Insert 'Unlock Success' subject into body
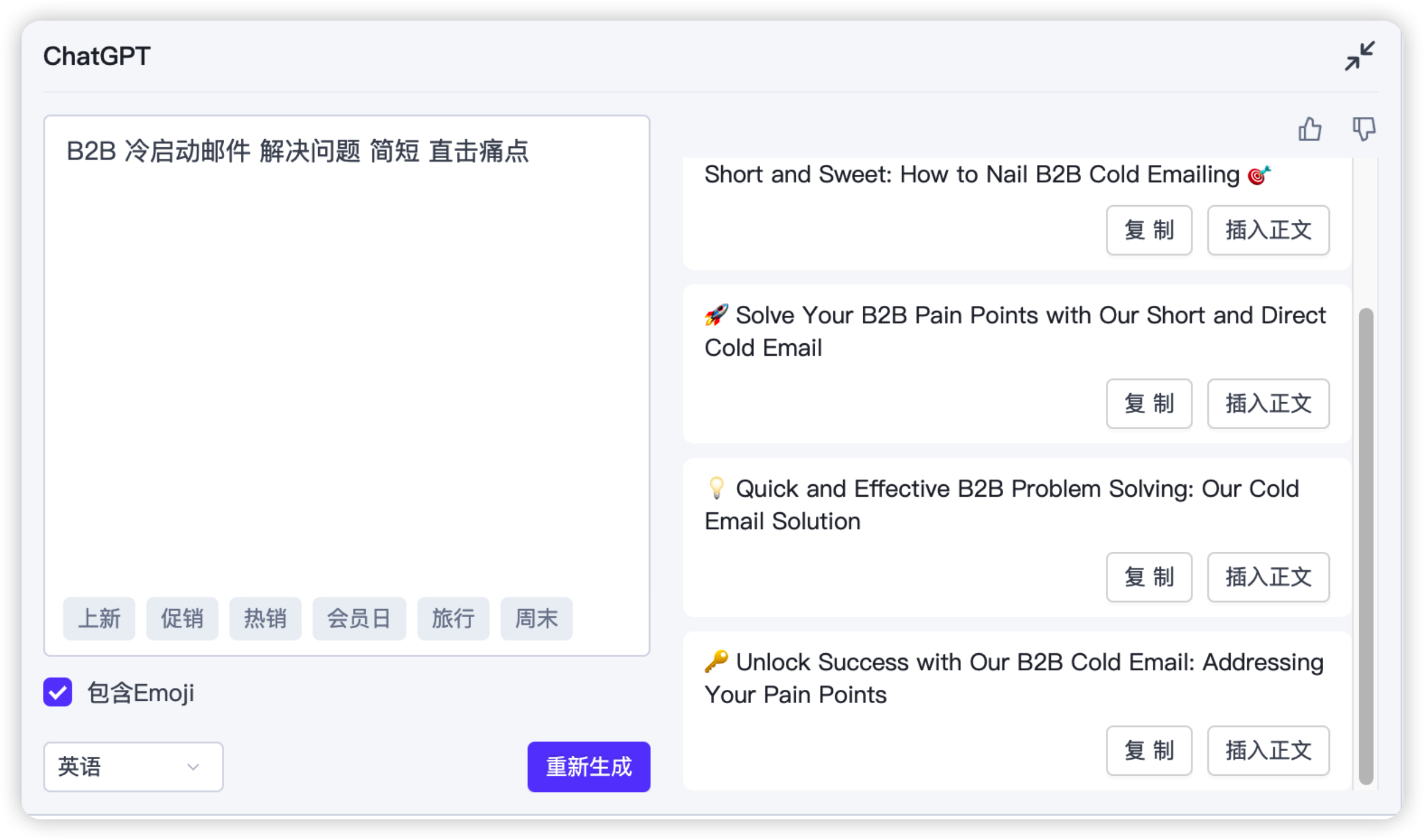This screenshot has height=840, width=1424. click(x=1268, y=751)
